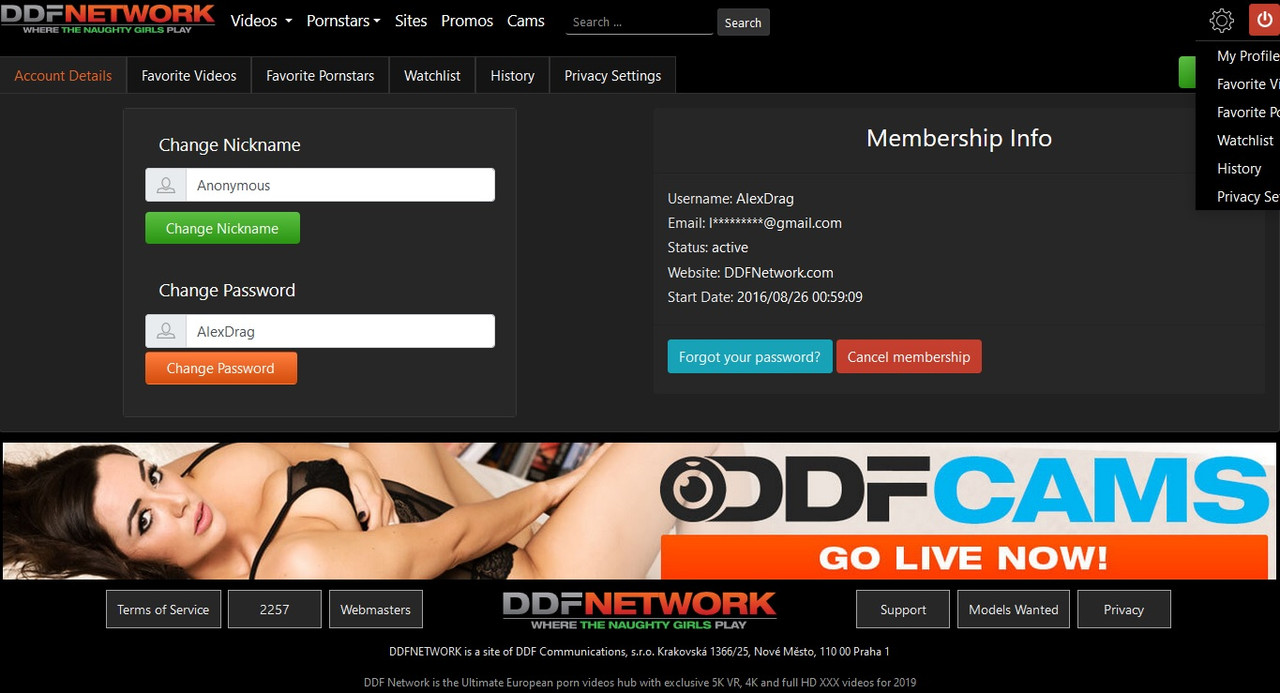Open the Support footer link
1280x693 pixels.
[903, 609]
